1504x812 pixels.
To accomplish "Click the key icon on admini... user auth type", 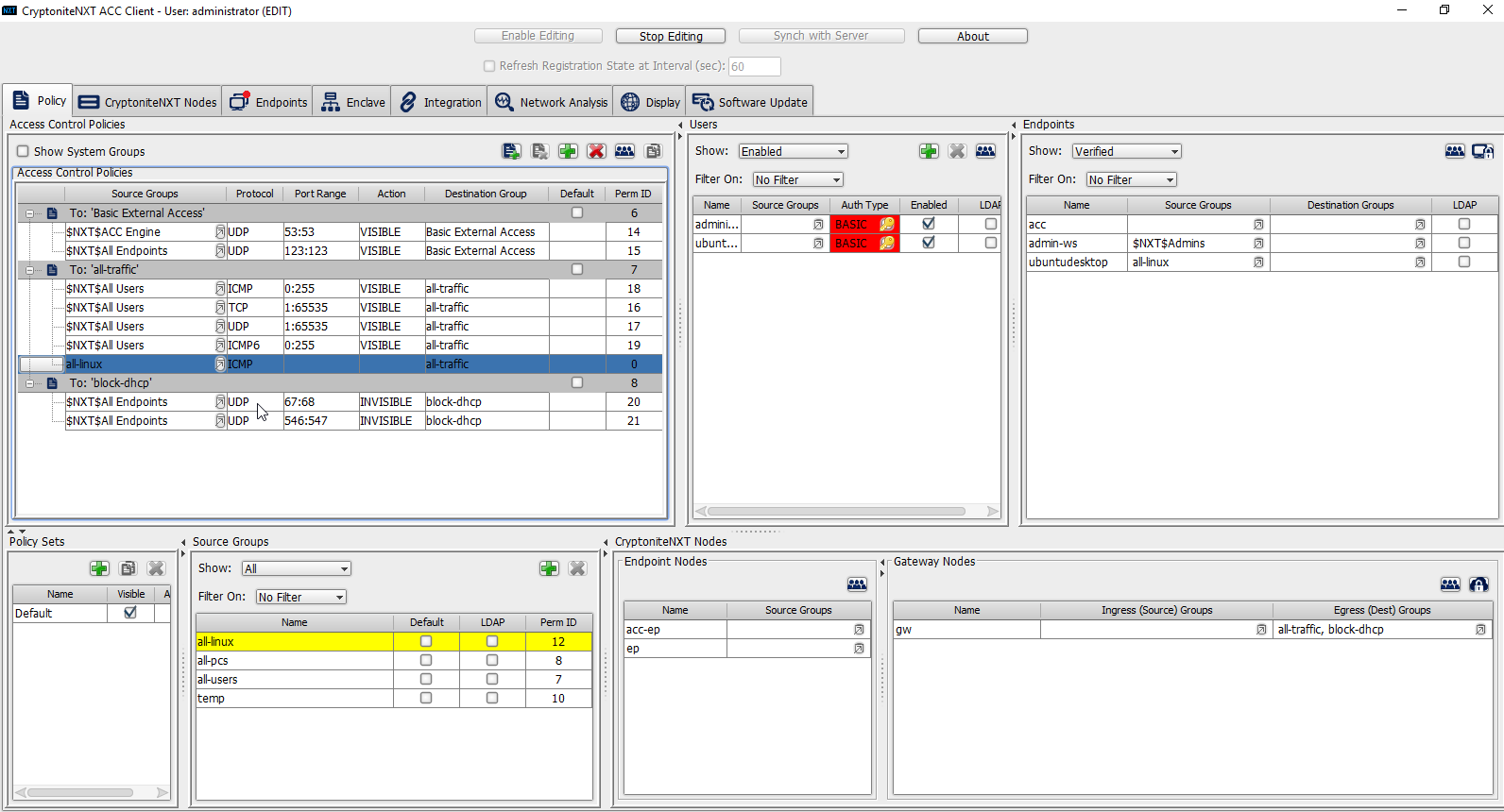I will tap(887, 225).
